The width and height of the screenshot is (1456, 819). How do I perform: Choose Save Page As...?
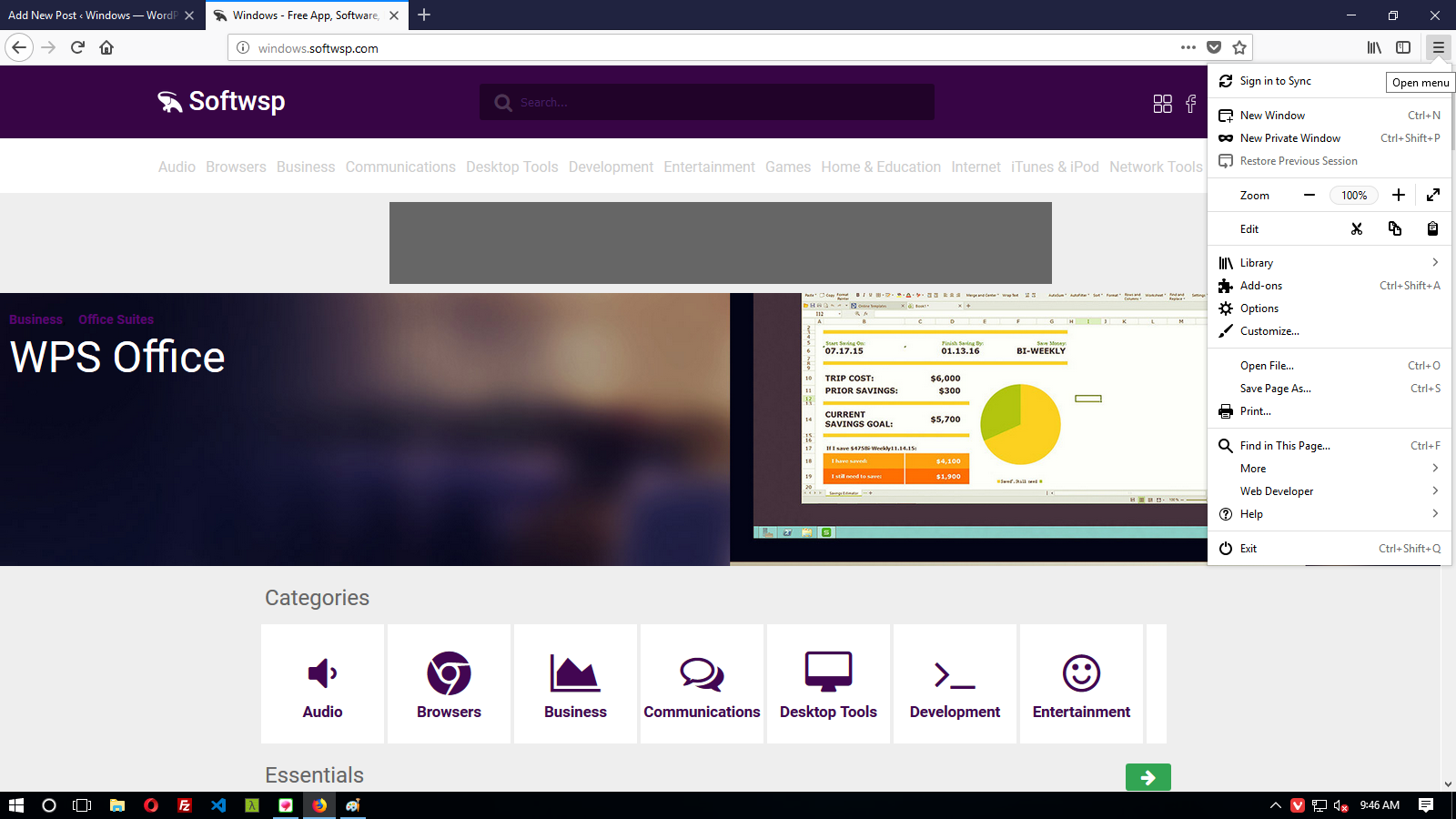click(1330, 389)
